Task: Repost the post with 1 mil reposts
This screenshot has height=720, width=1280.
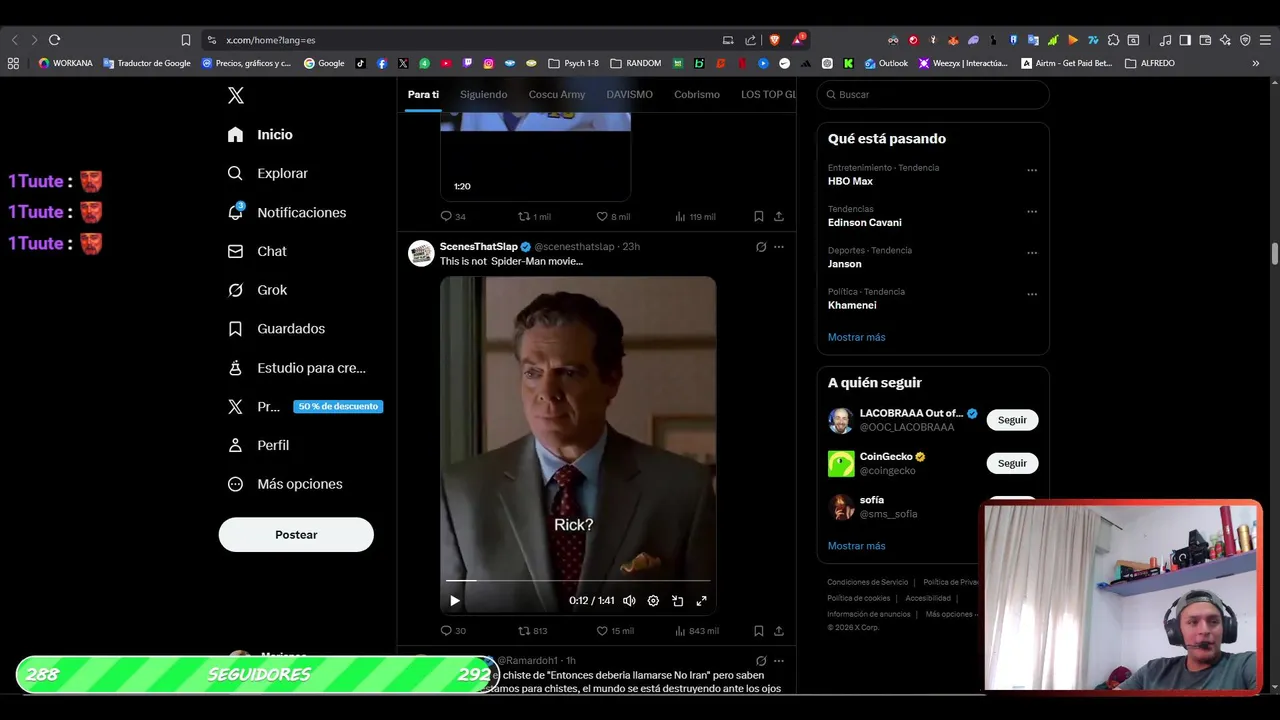Action: pyautogui.click(x=534, y=216)
